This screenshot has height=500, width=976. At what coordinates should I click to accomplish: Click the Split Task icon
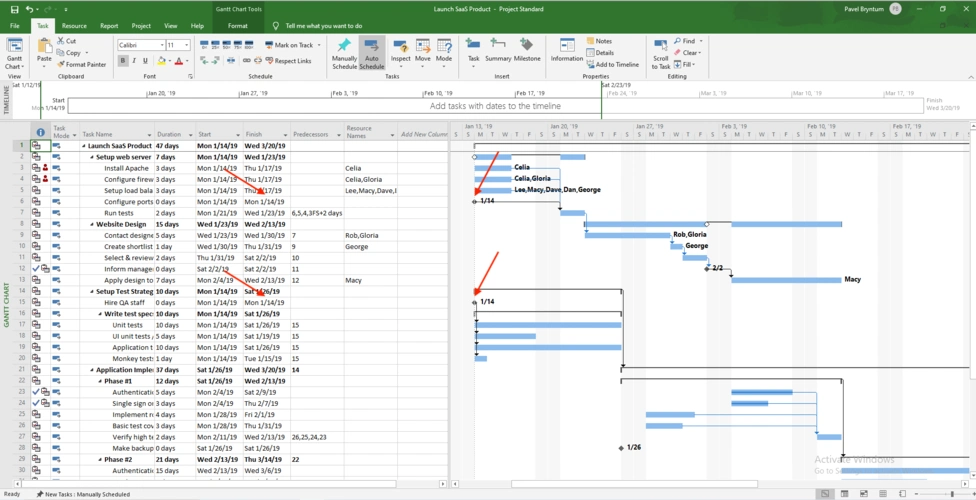tap(231, 60)
